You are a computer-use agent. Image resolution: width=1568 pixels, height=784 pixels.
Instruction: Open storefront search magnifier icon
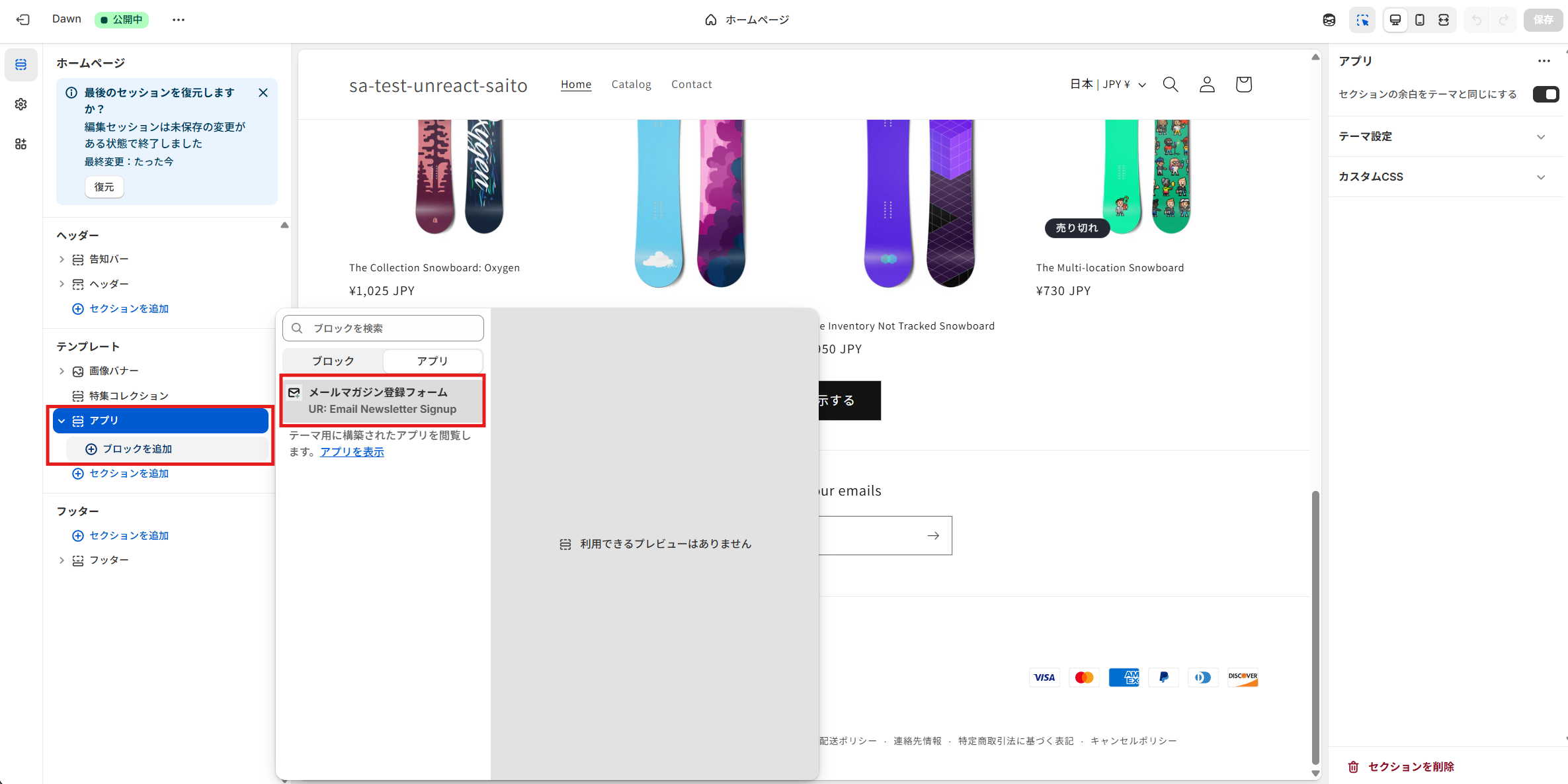[1170, 84]
